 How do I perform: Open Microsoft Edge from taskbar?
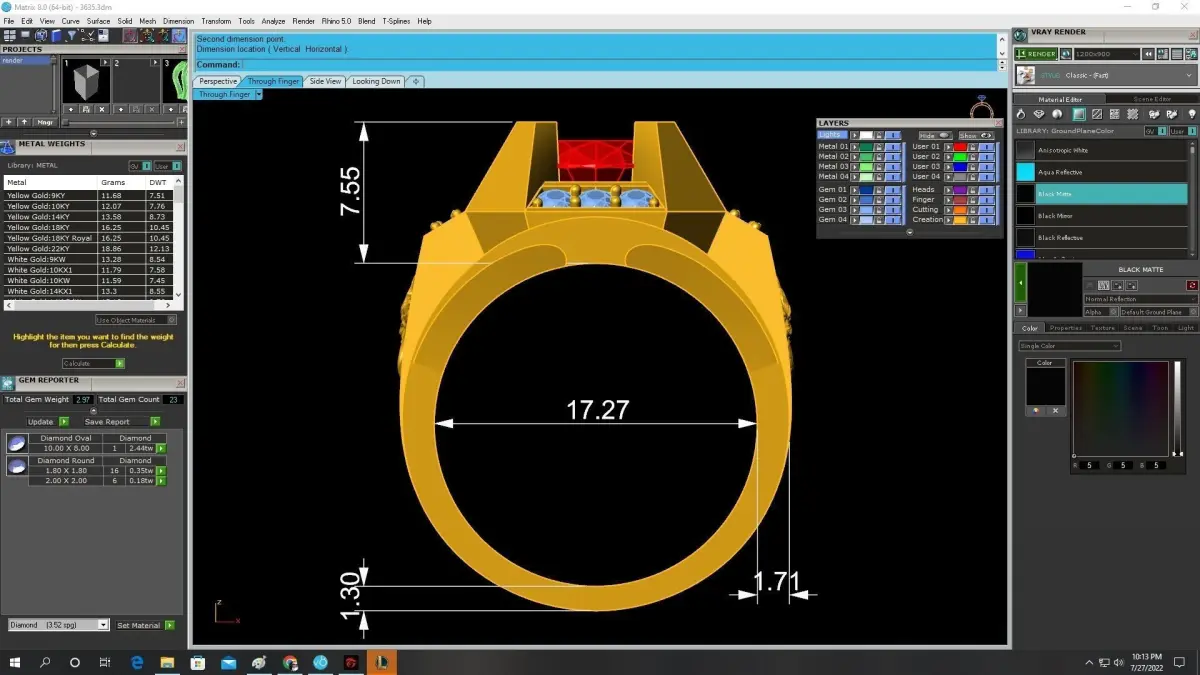tap(137, 662)
